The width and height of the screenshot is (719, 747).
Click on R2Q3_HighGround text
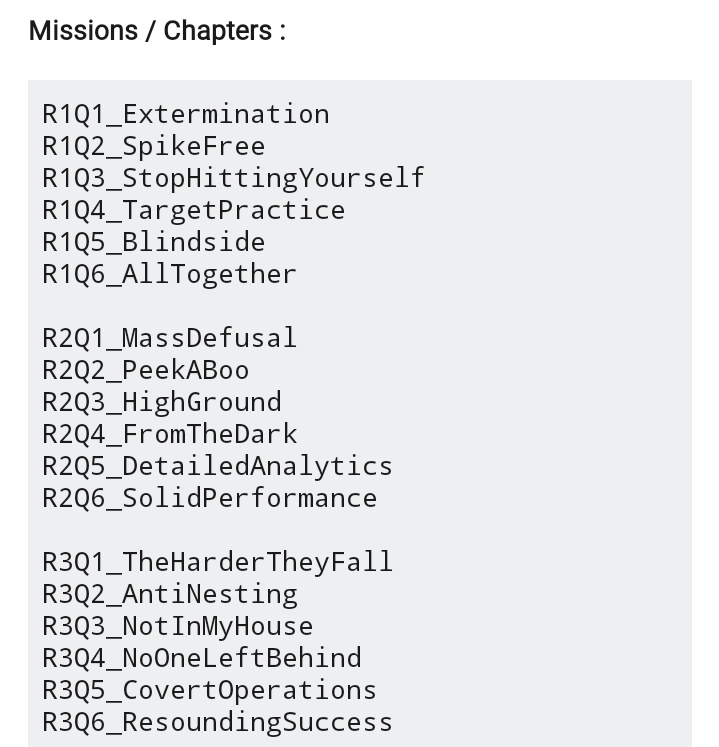162,403
